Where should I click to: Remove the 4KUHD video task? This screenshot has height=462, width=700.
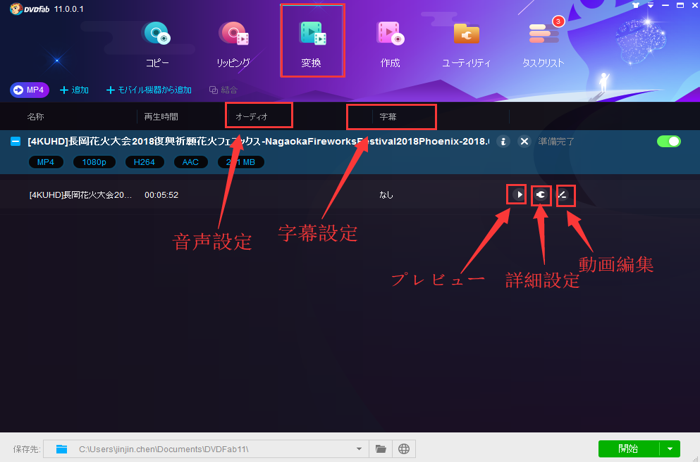(524, 142)
